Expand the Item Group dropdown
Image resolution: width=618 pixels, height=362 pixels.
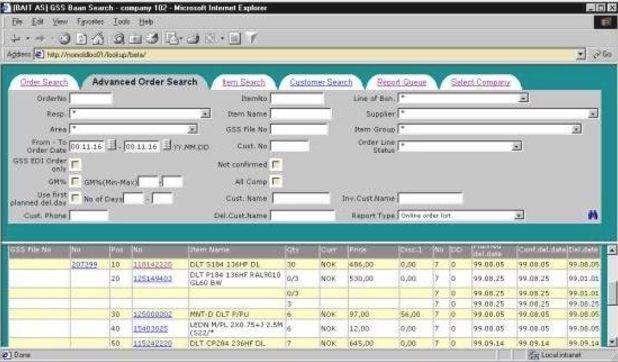576,129
